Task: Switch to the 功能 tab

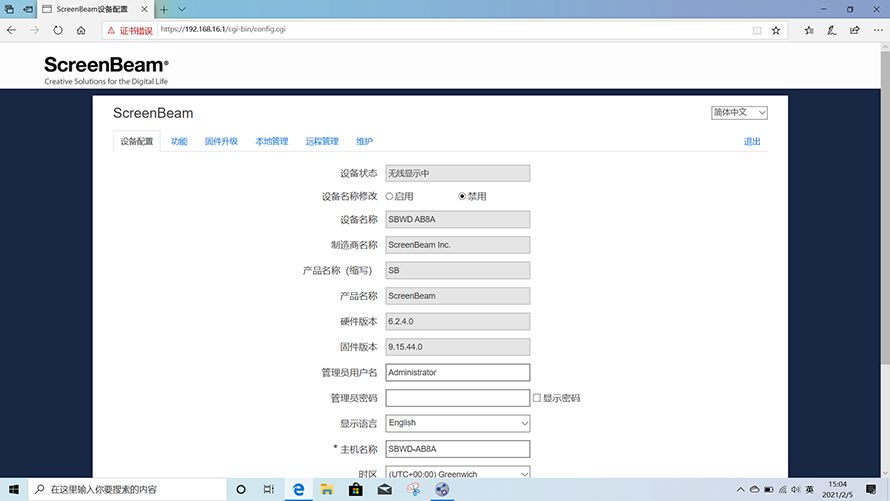Action: click(x=179, y=141)
